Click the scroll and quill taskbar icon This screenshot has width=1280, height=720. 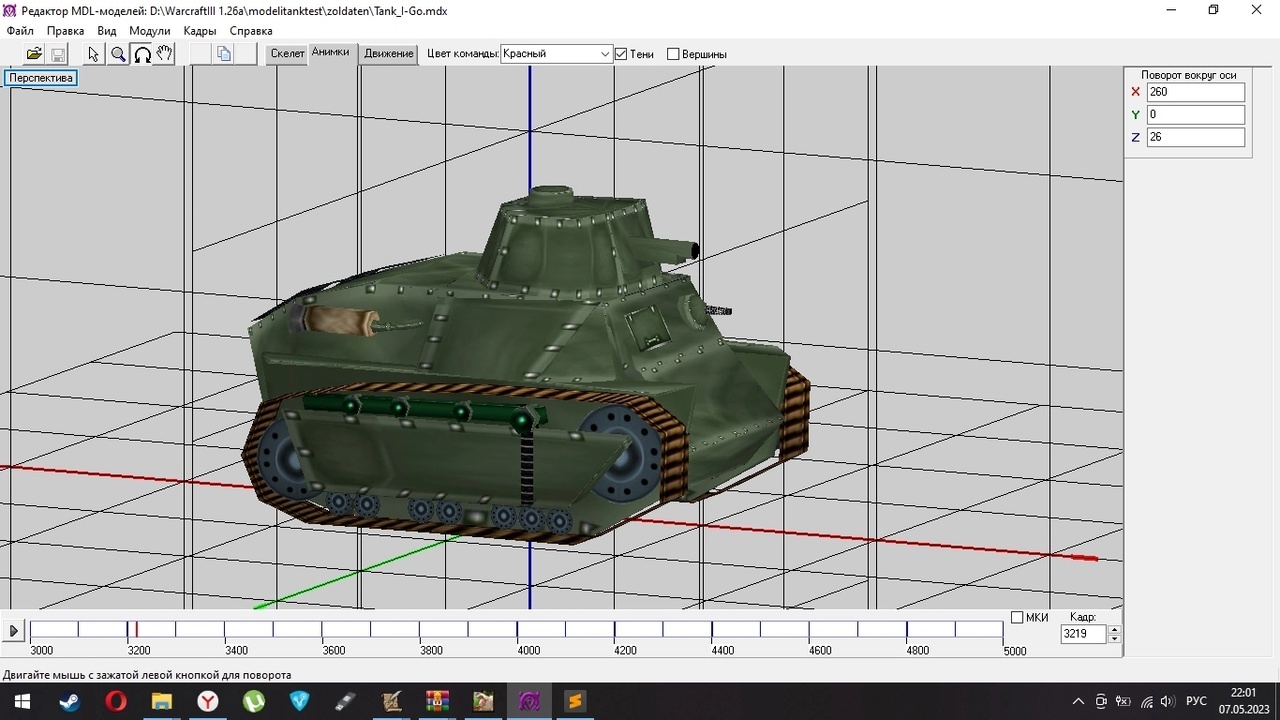coord(391,701)
